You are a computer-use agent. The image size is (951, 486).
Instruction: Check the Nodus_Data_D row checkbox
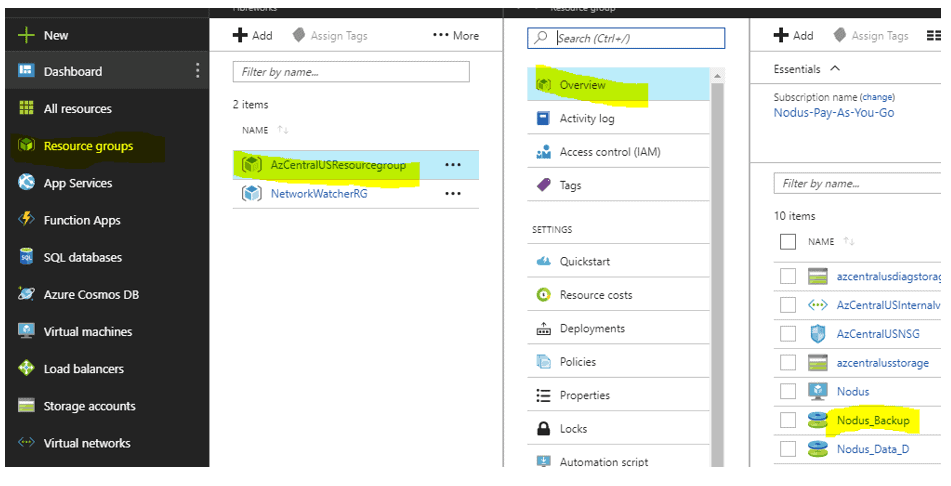tap(787, 449)
